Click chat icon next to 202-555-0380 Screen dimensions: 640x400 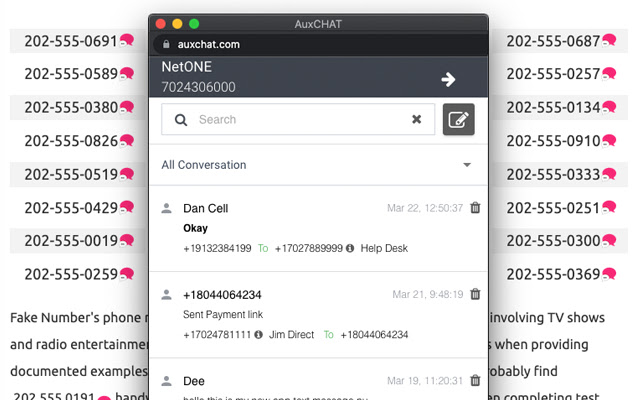[127, 107]
